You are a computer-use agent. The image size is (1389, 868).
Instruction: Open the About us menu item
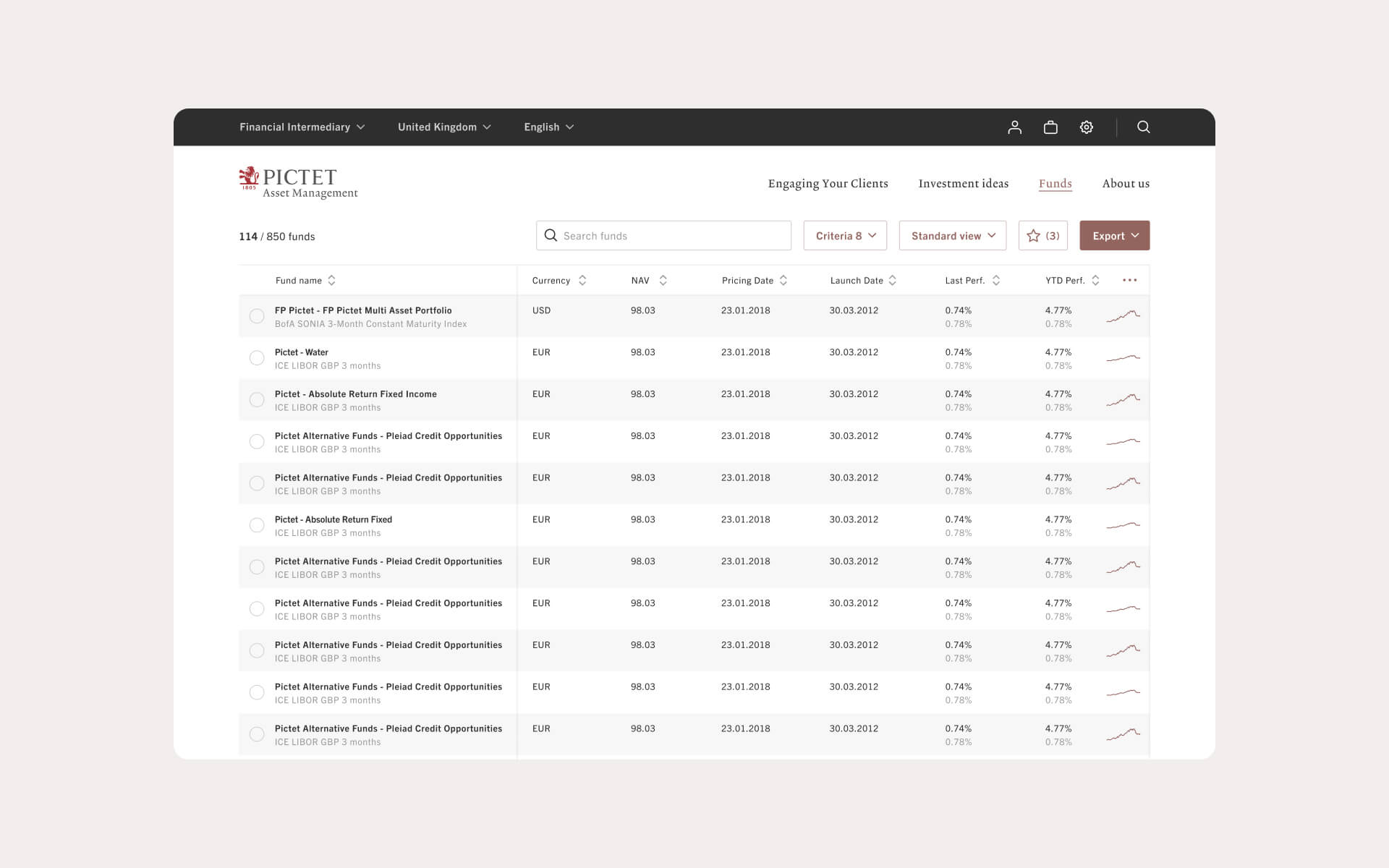click(x=1125, y=184)
